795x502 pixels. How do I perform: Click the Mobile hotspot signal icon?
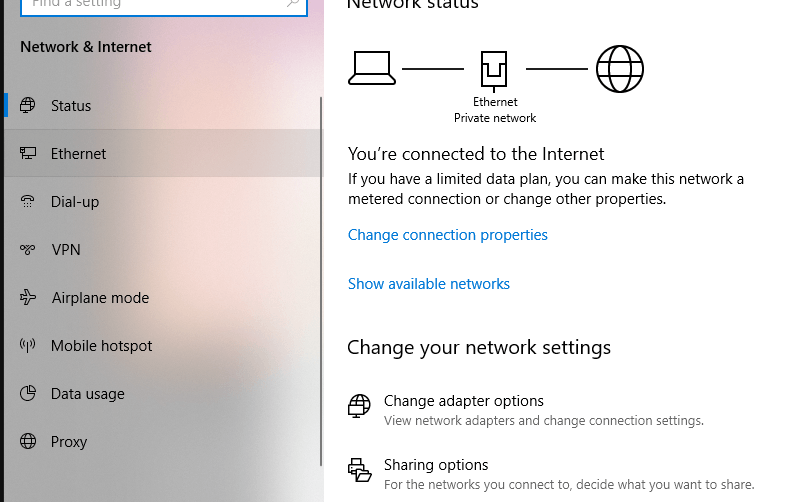[x=27, y=345]
